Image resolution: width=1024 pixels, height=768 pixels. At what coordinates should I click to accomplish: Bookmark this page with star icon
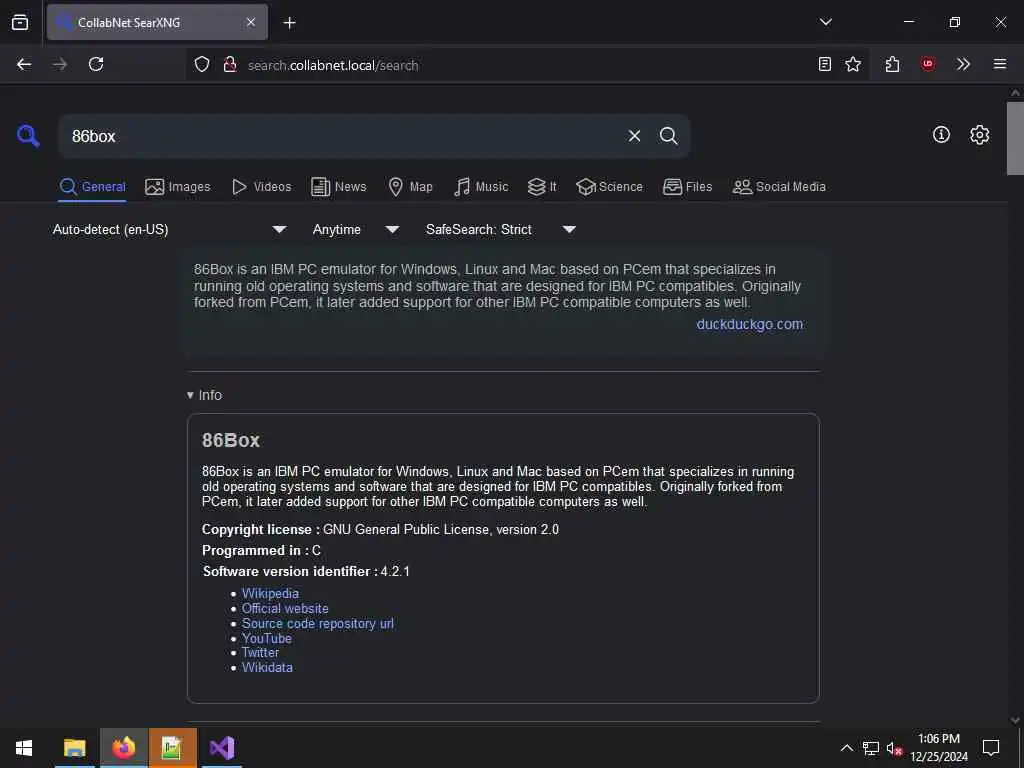click(853, 64)
